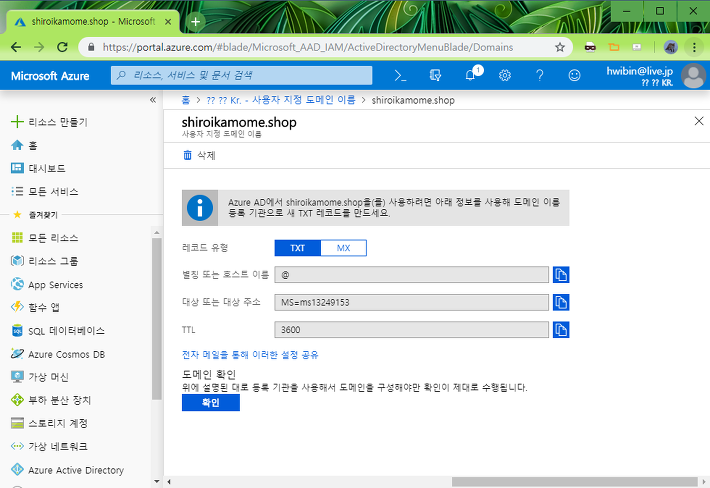
Task: Open custom domain names breadcrumb
Action: click(281, 100)
